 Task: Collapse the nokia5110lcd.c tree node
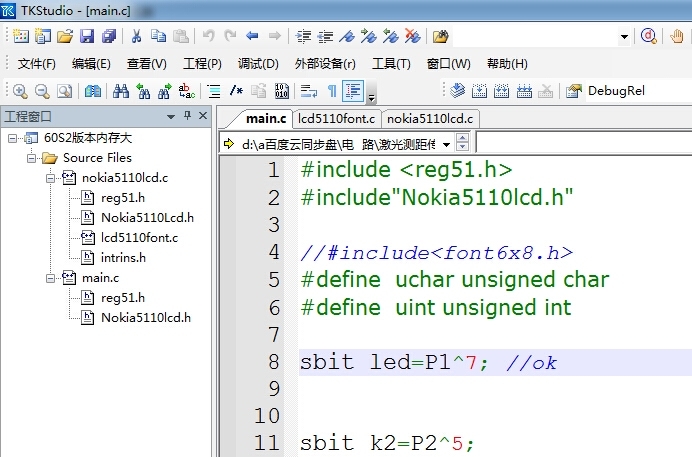pyautogui.click(x=50, y=178)
